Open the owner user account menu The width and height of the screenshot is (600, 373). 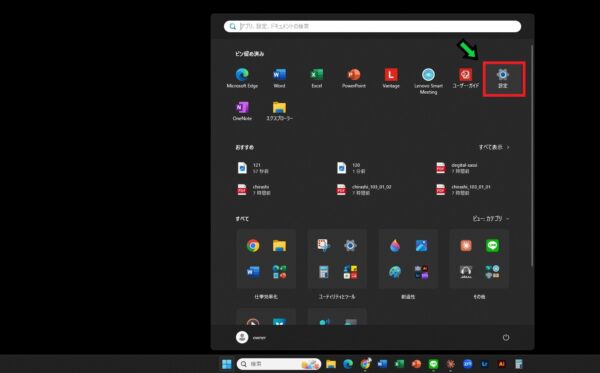tap(251, 337)
